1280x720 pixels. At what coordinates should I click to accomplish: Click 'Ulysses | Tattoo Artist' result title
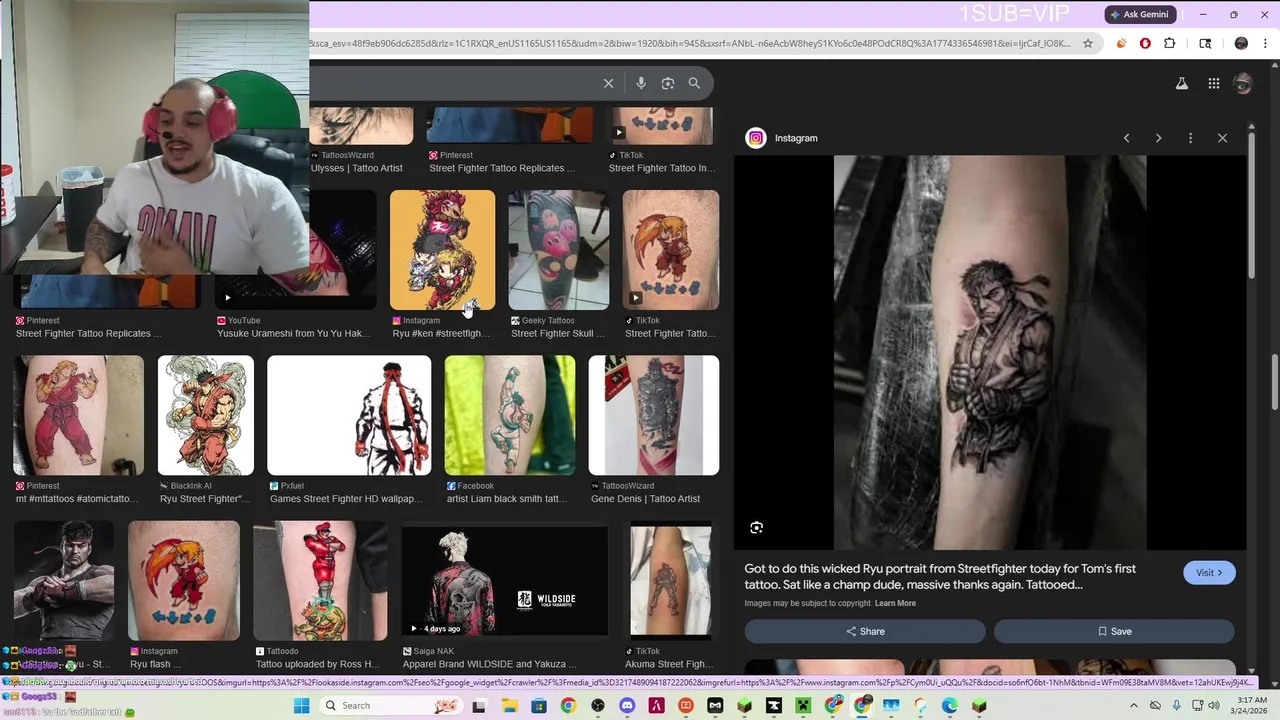pos(356,168)
